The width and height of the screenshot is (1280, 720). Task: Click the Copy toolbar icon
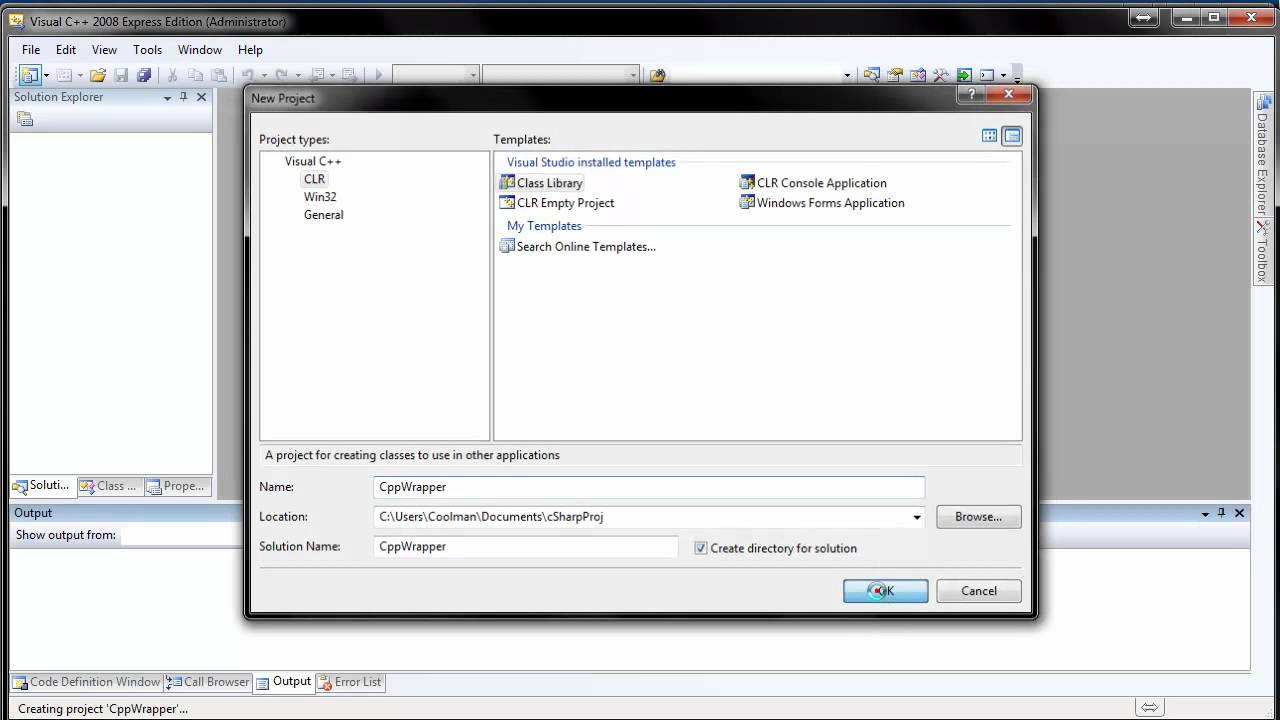195,75
